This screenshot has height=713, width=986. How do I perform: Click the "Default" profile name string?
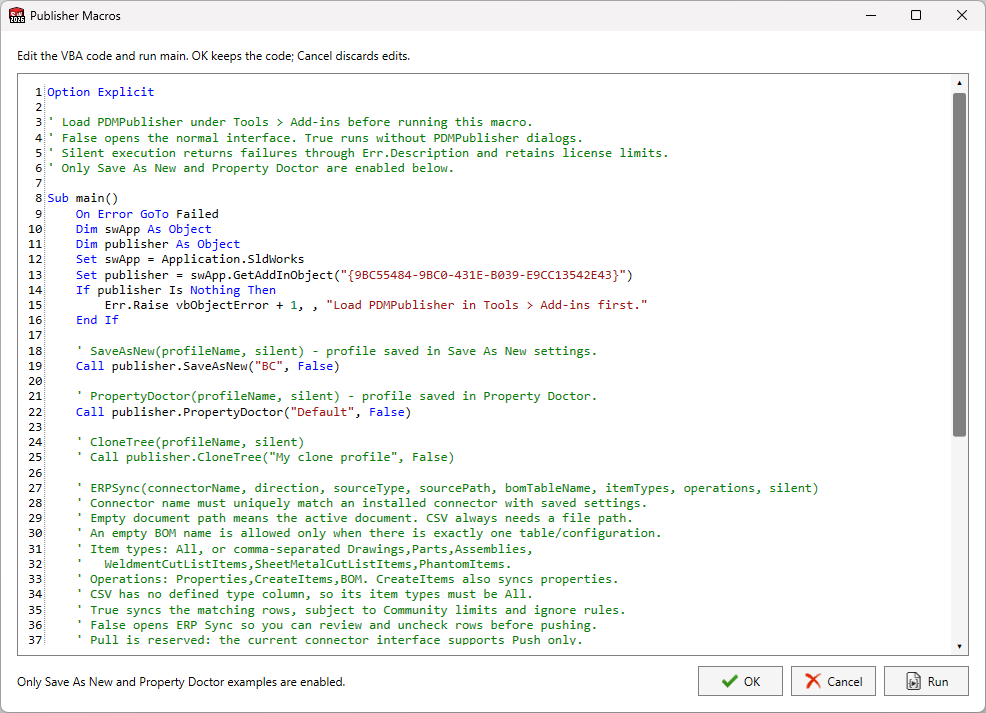pos(322,412)
